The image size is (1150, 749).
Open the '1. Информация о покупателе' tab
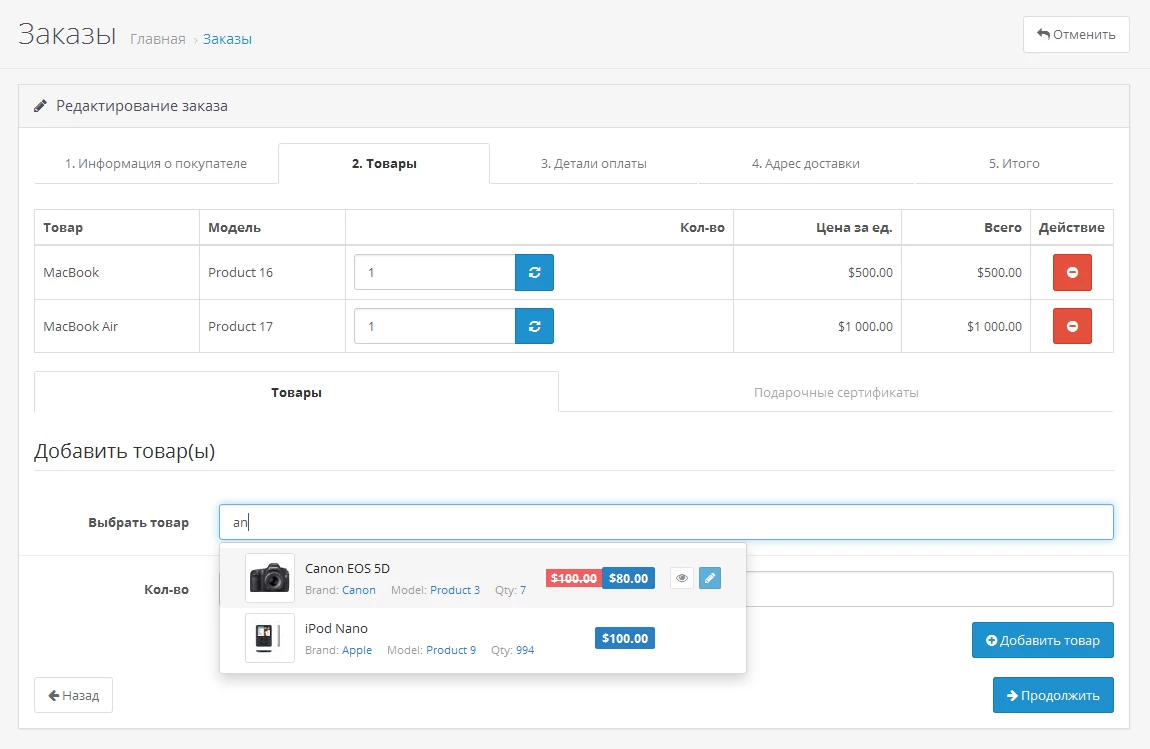coord(156,164)
